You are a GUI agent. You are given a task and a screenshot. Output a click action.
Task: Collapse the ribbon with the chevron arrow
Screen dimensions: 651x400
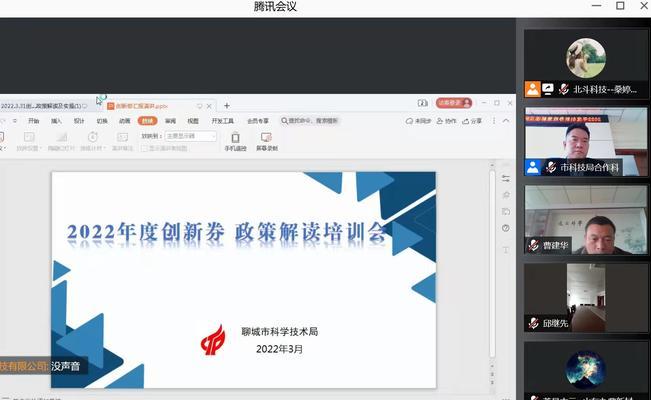(506, 121)
